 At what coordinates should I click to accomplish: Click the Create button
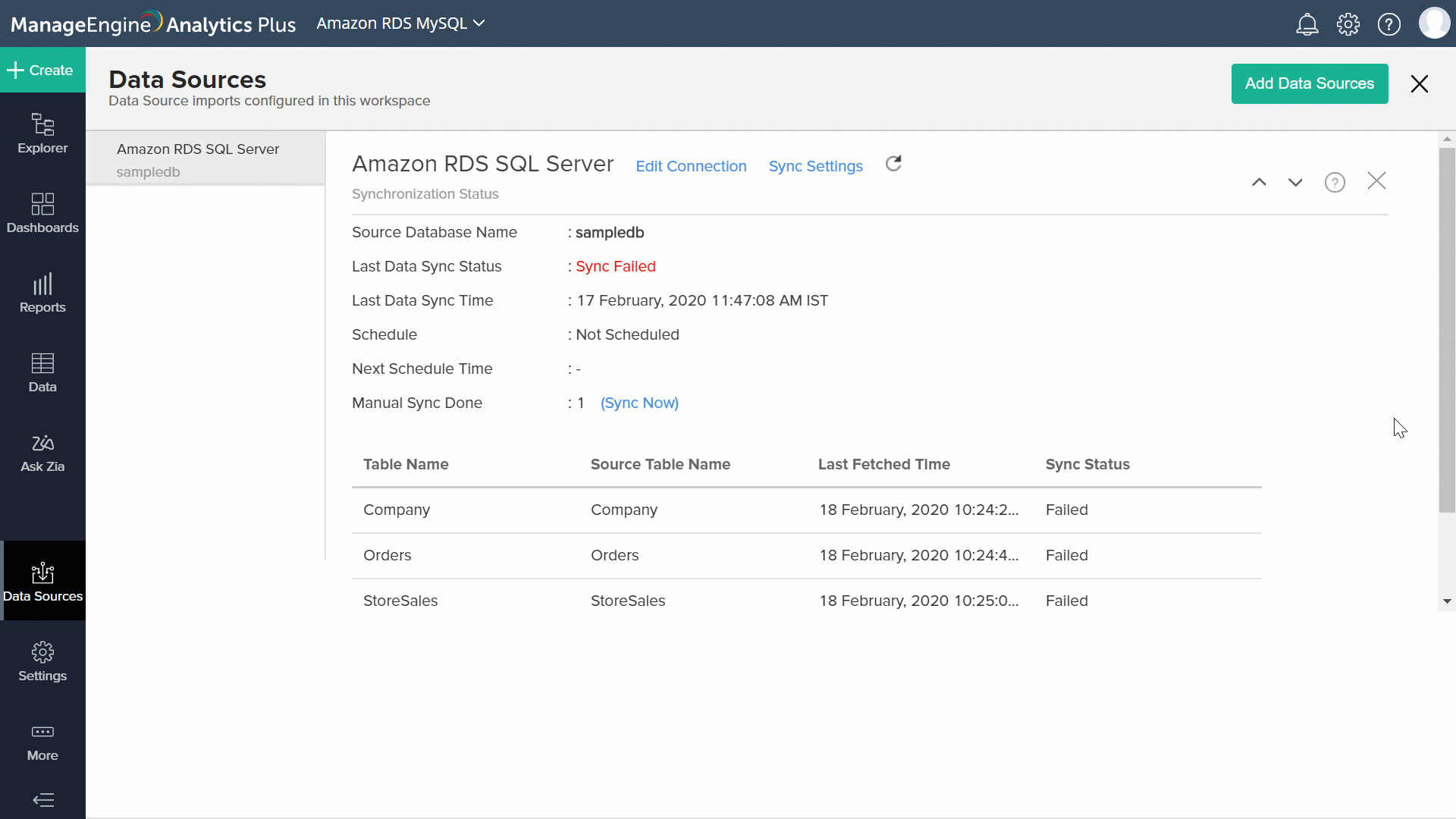tap(42, 70)
